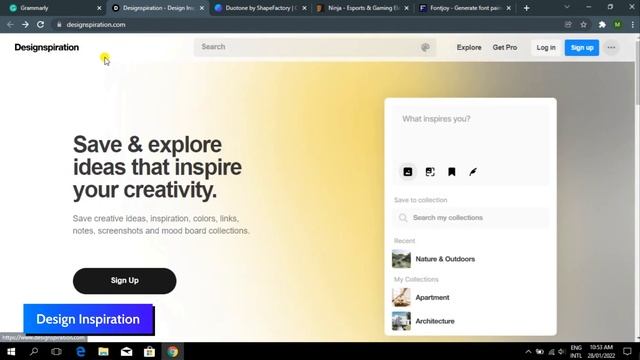Open Task View on taskbar
Image resolution: width=640 pixels, height=360 pixels.
[x=56, y=351]
